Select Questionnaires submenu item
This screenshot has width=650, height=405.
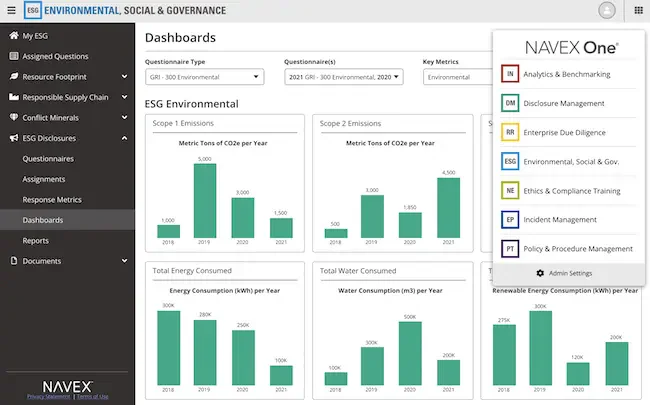point(48,159)
